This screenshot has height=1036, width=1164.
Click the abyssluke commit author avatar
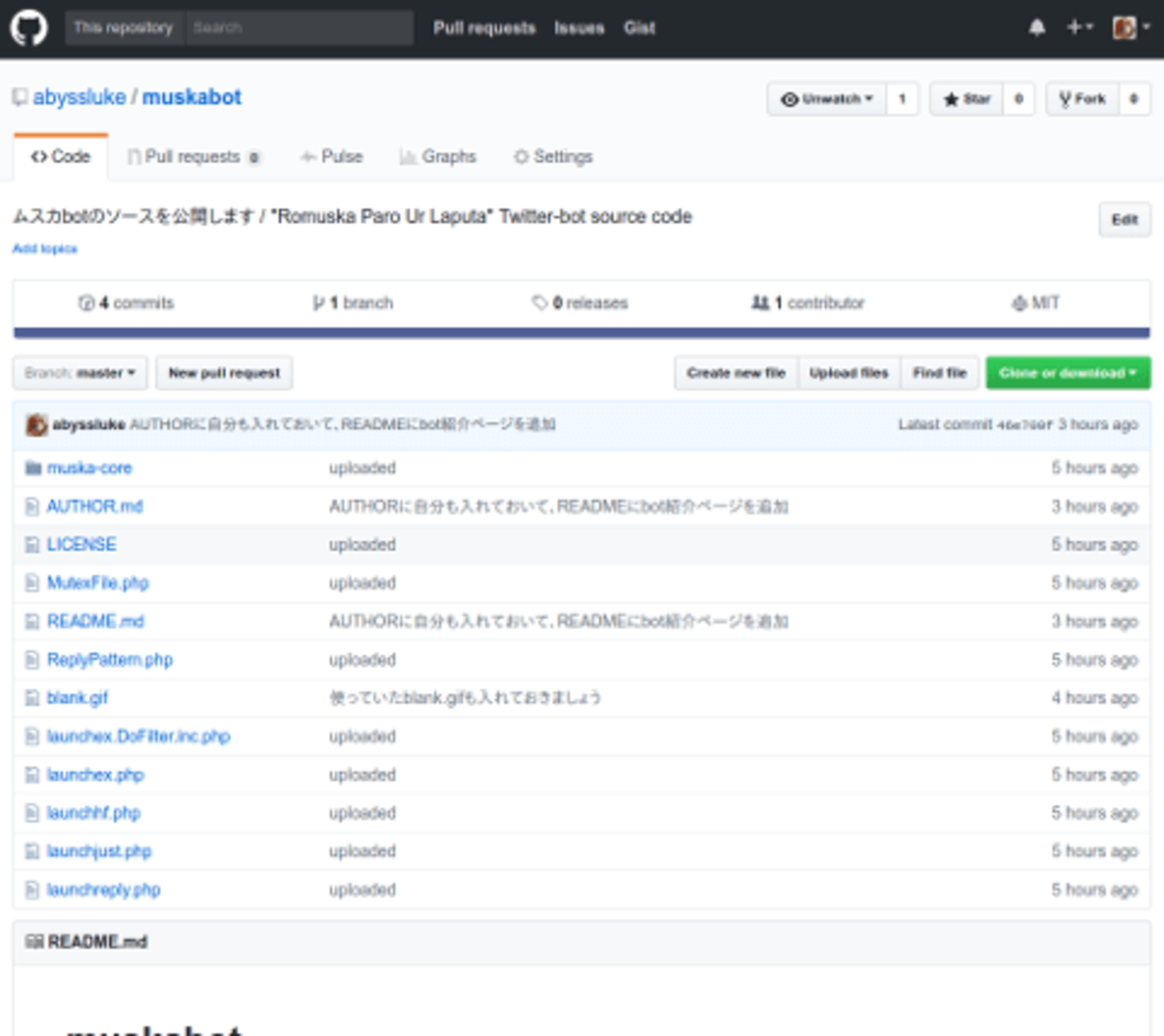pos(36,425)
